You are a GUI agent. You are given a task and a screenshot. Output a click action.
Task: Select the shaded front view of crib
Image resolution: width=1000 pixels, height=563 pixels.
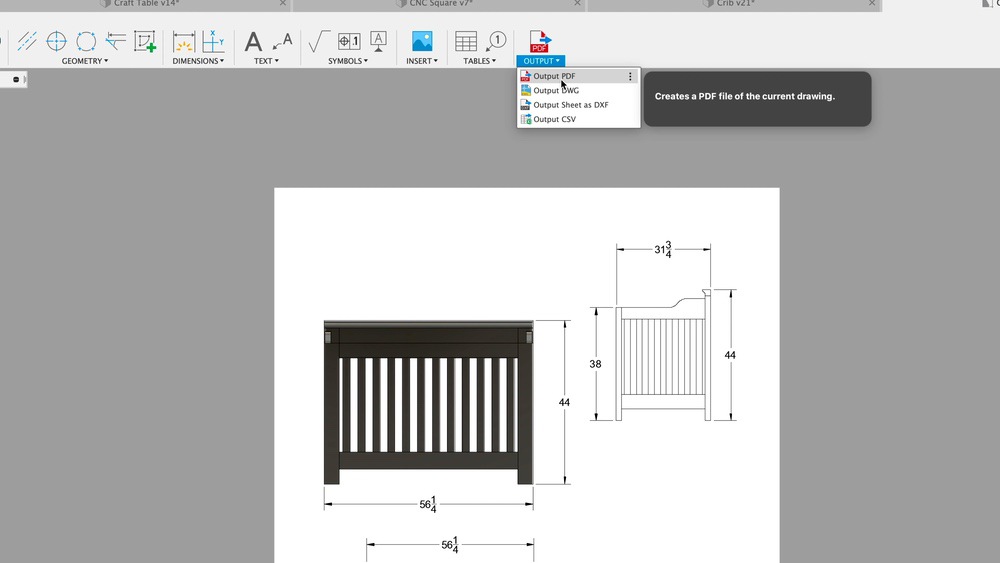(x=429, y=402)
